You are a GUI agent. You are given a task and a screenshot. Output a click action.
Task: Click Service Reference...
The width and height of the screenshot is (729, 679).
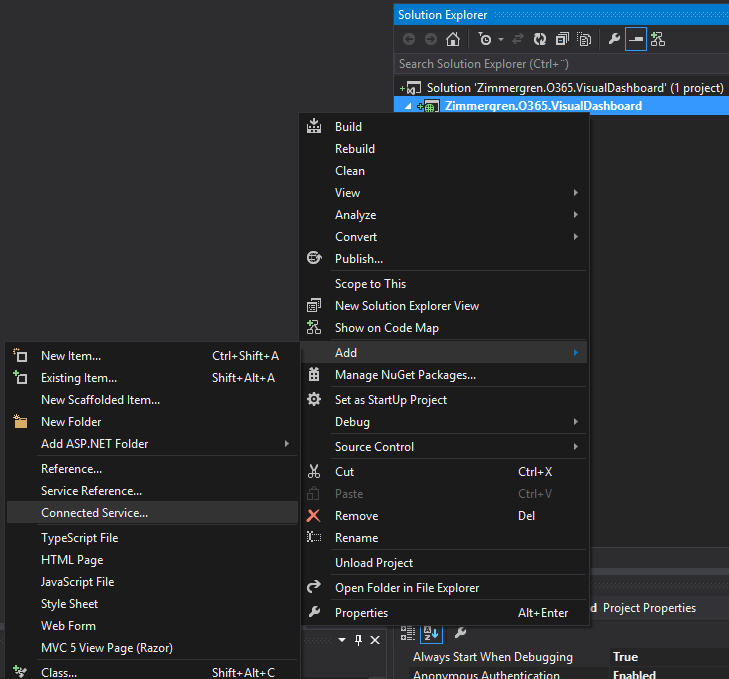coord(152,491)
